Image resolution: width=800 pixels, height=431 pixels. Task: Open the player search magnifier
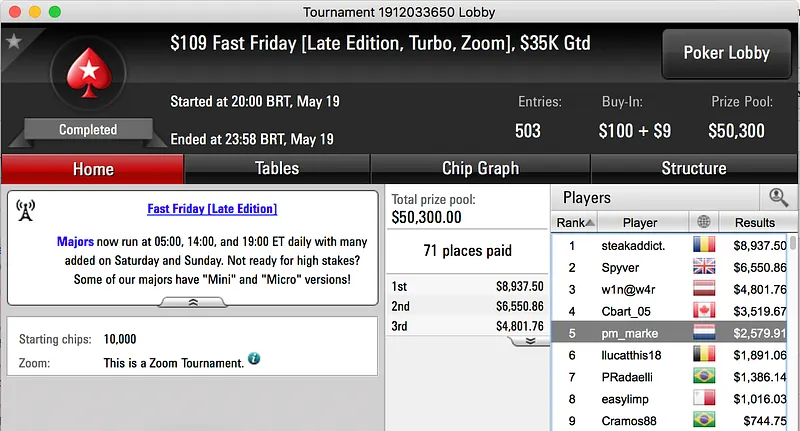777,197
